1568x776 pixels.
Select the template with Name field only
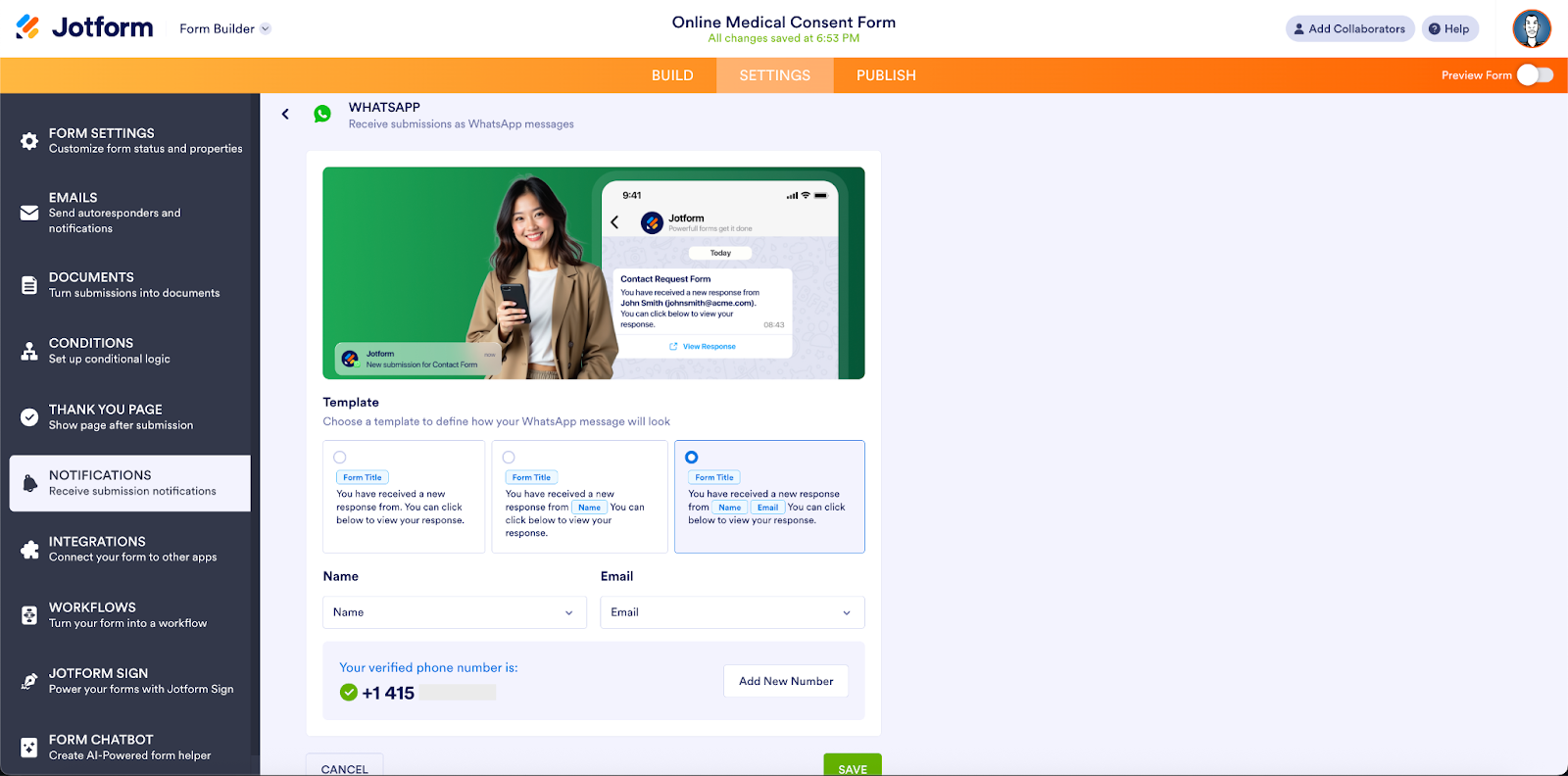509,458
